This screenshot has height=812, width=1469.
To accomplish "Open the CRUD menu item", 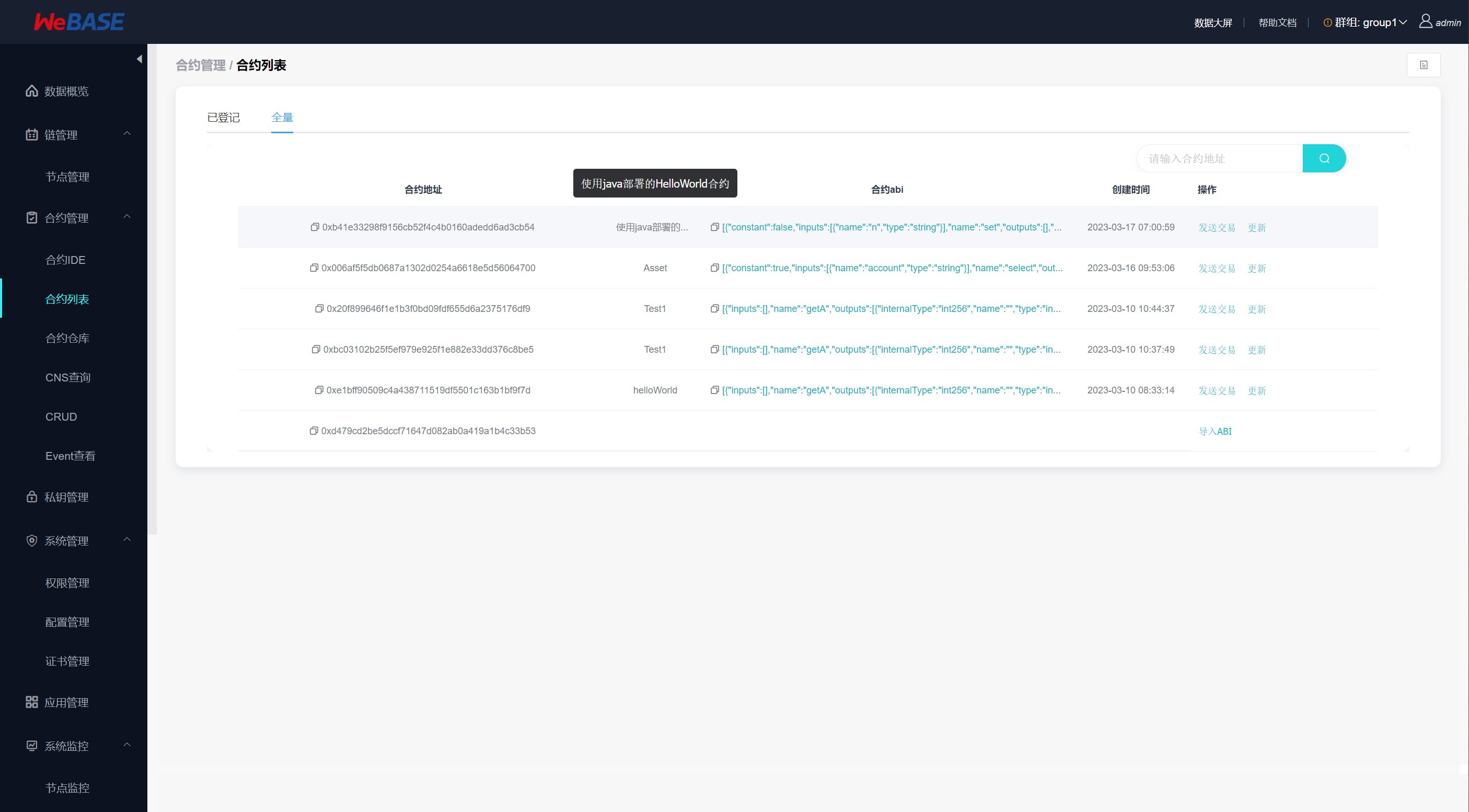I will [61, 417].
